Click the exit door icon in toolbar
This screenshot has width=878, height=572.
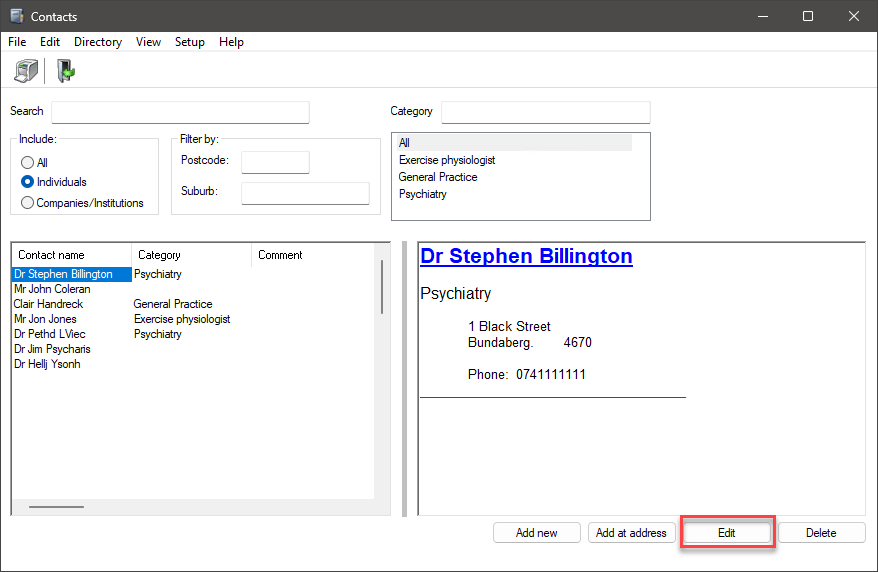[66, 70]
